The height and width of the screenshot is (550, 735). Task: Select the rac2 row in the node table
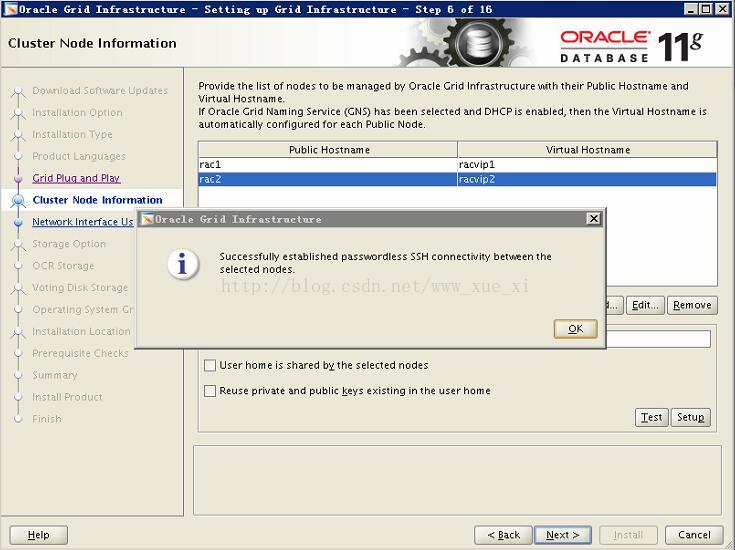(x=457, y=179)
